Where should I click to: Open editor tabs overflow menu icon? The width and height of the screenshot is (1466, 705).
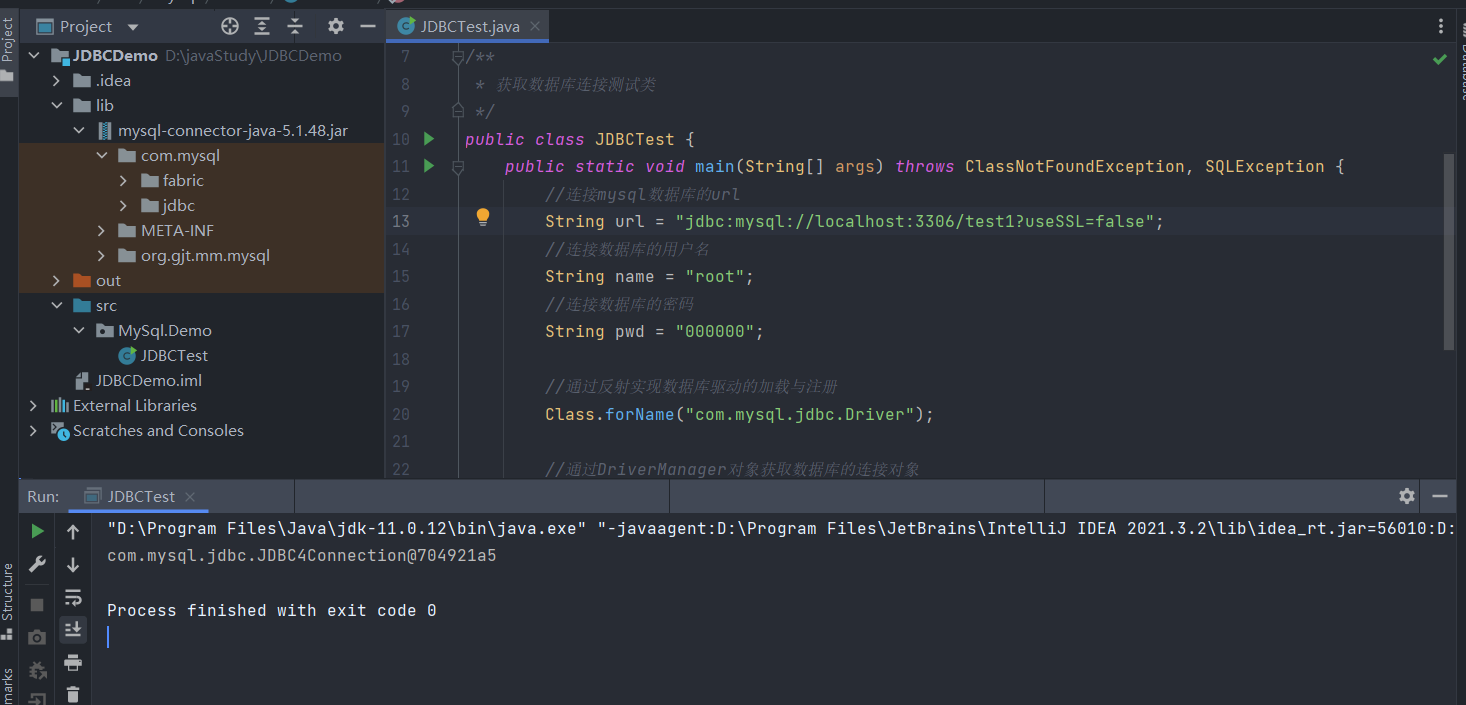[1442, 26]
